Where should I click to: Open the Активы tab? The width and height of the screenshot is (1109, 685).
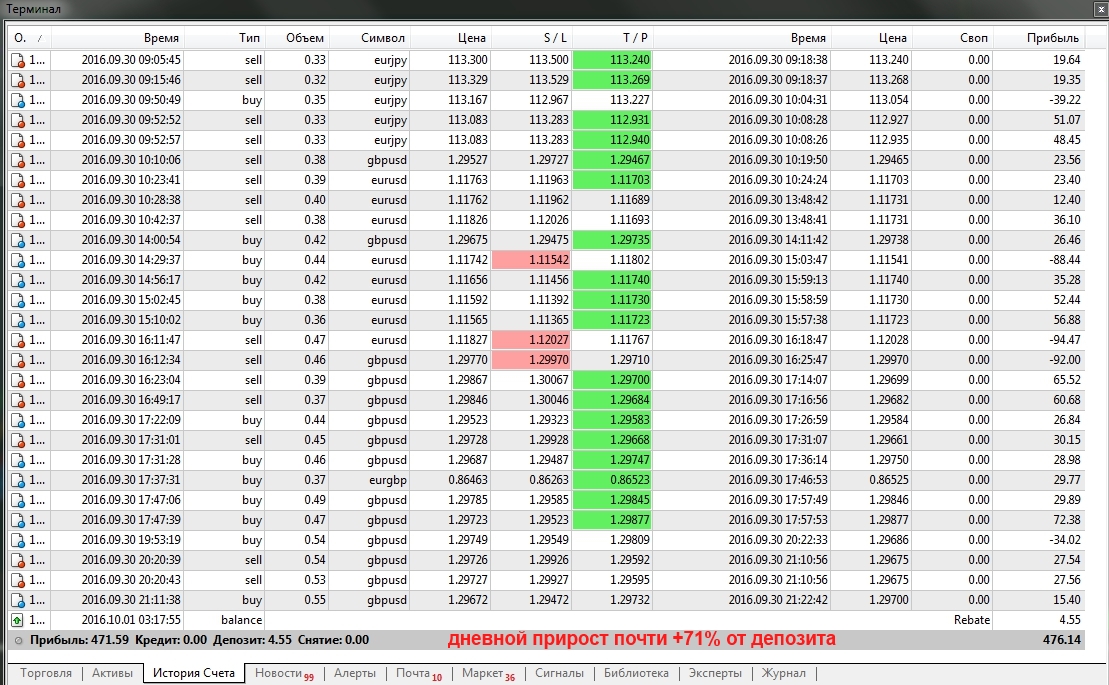[x=112, y=673]
